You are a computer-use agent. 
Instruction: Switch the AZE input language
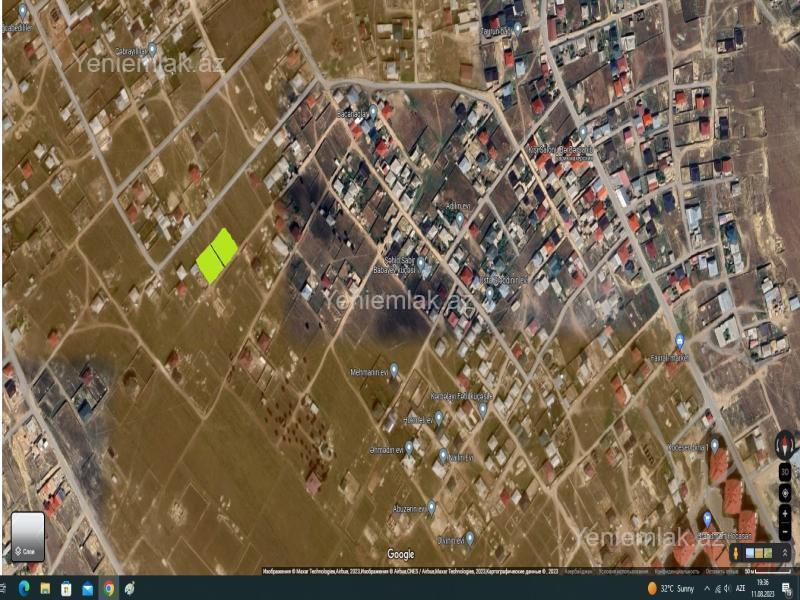(740, 589)
